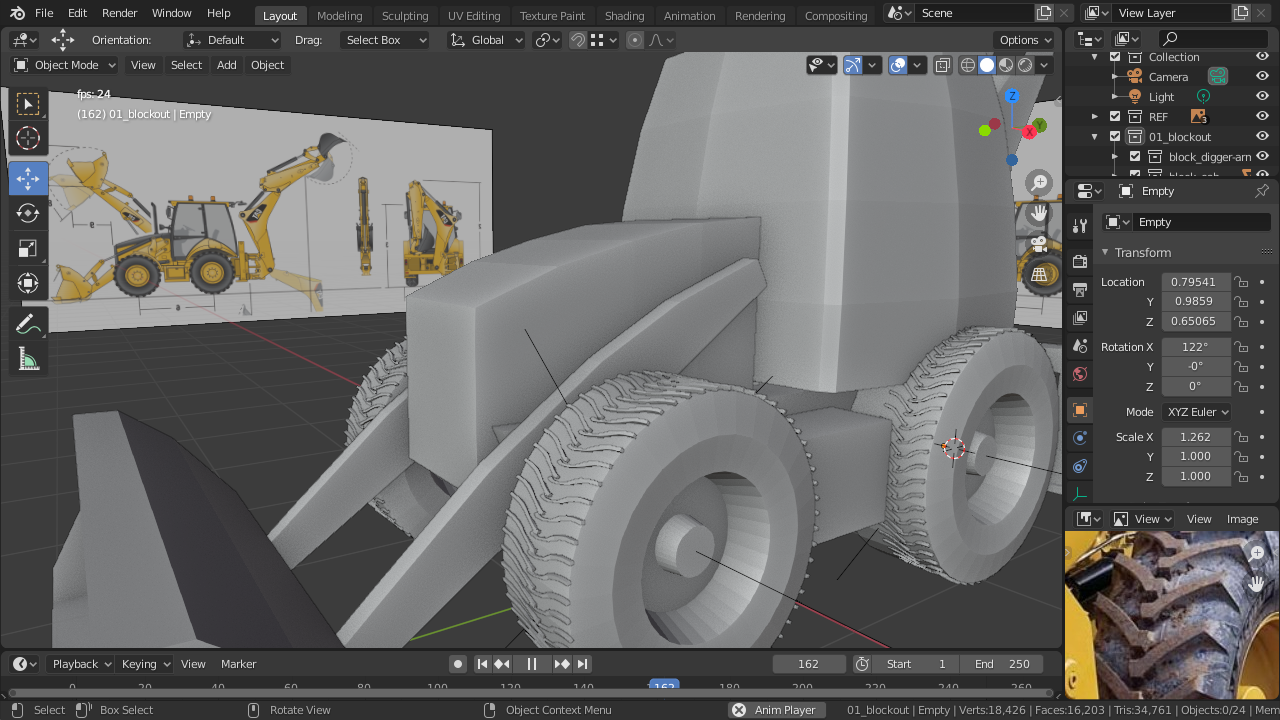Collapse the Transform panel

coord(1142,253)
